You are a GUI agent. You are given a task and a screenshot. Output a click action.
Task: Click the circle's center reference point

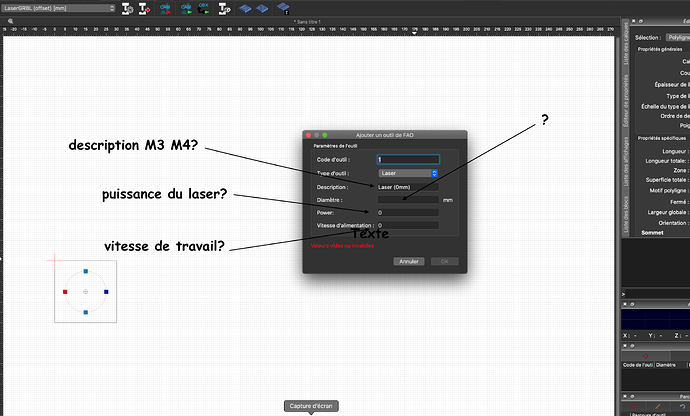(86, 292)
